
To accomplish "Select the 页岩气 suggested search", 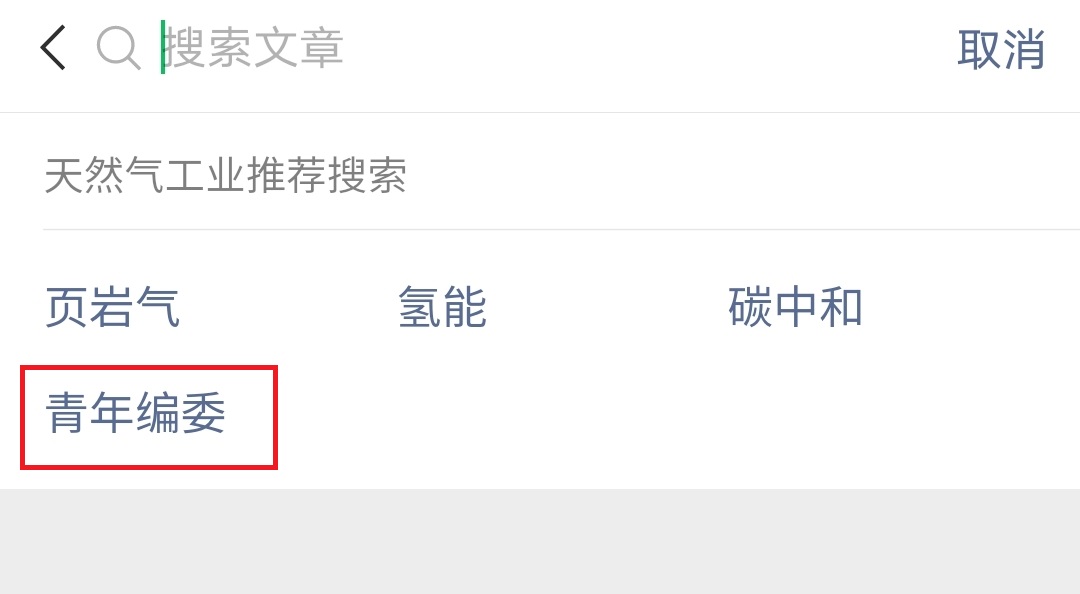I will (x=113, y=307).
